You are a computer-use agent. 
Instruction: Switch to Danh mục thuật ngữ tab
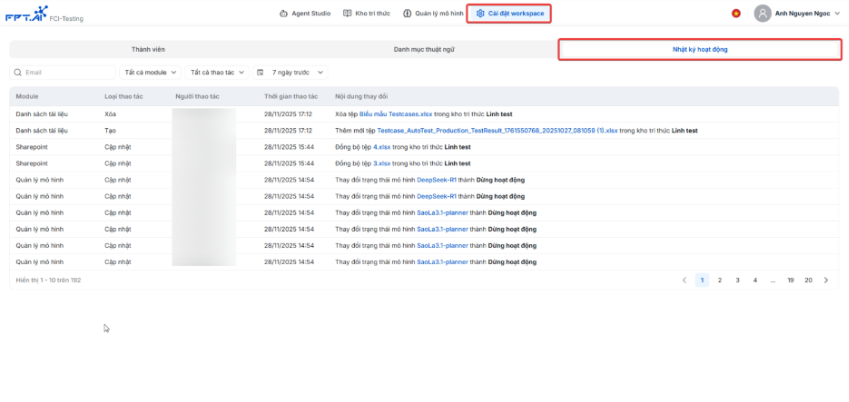(x=422, y=49)
